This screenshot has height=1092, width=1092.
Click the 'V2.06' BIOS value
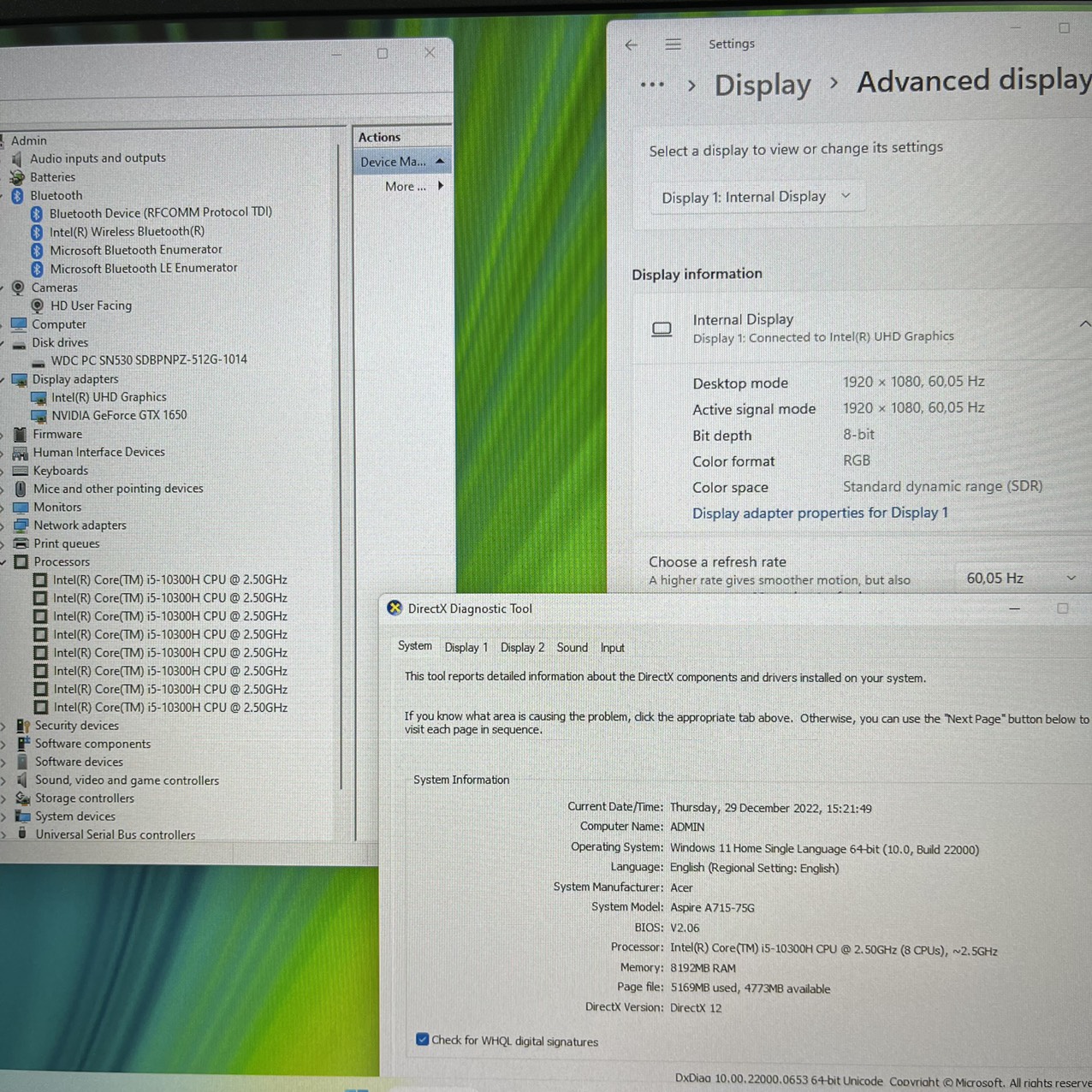(685, 928)
